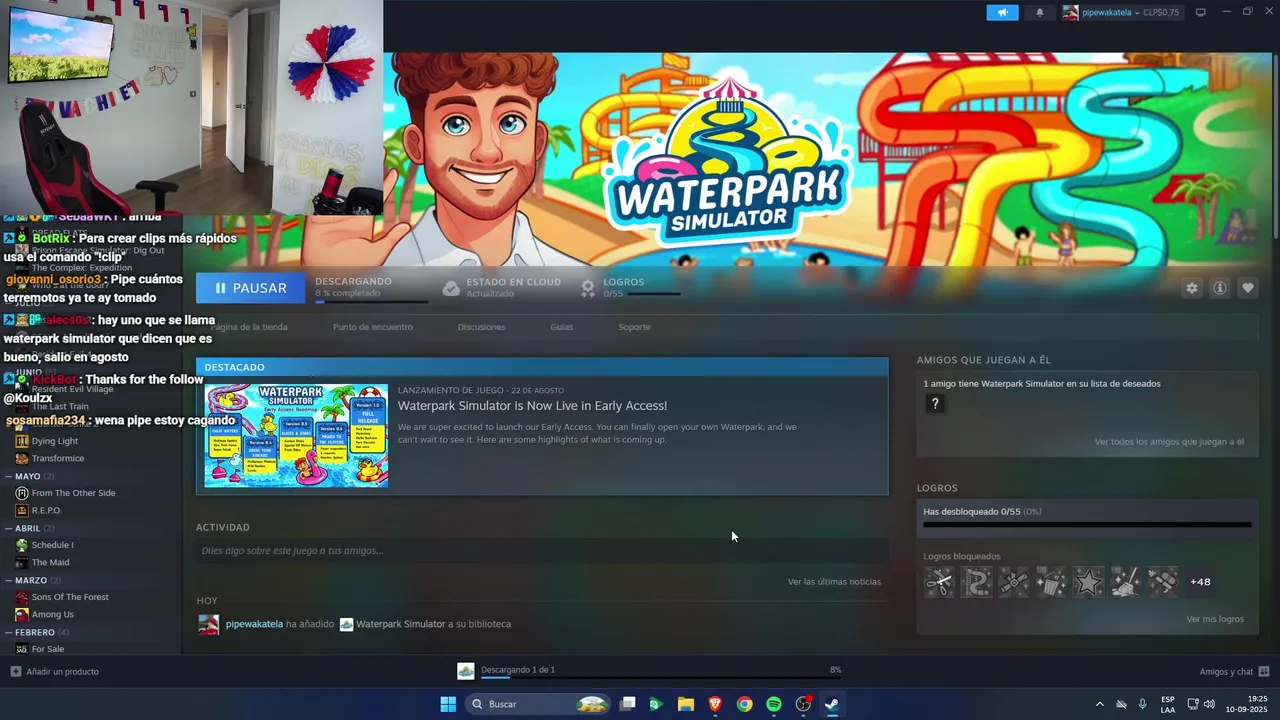The image size is (1280, 720).
Task: Select Sons Of The Forest in library
Action: click(70, 597)
